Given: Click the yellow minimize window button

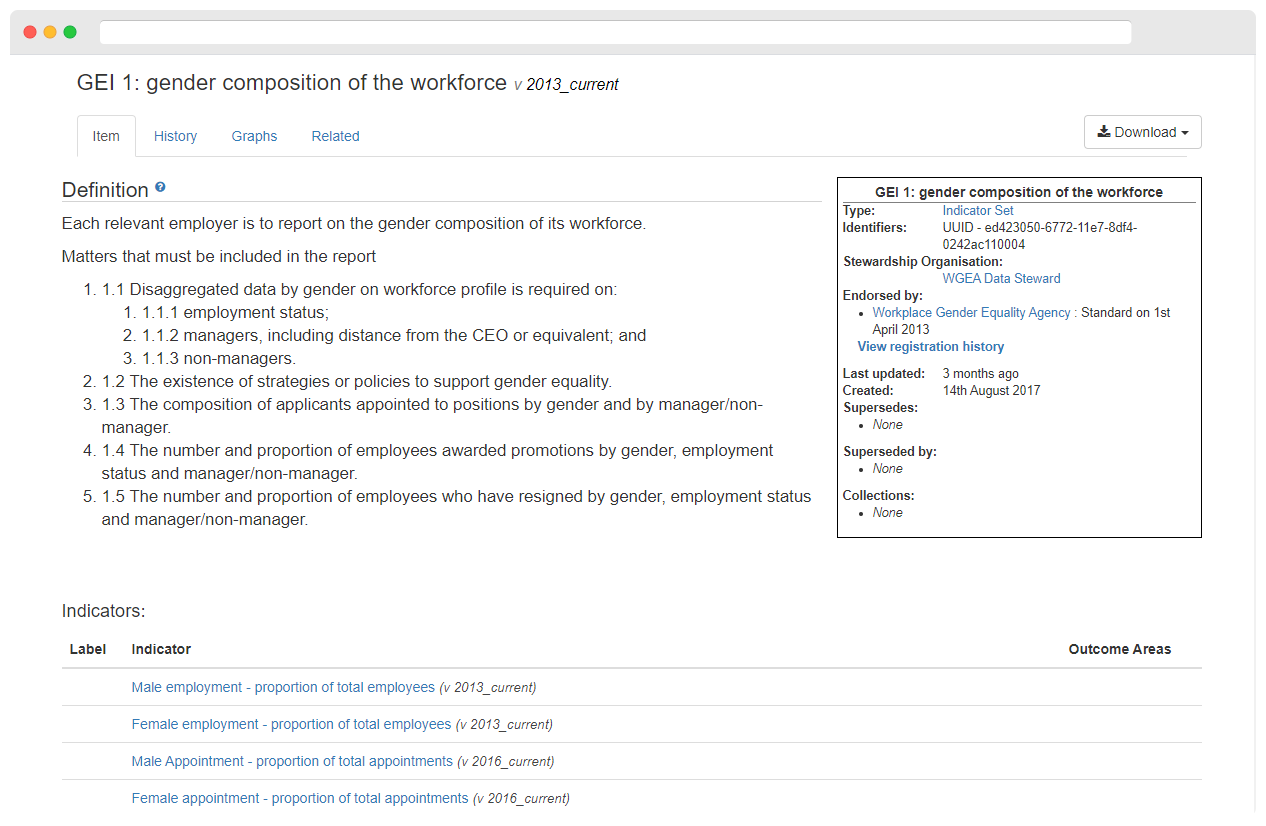Looking at the screenshot, I should click(50, 32).
